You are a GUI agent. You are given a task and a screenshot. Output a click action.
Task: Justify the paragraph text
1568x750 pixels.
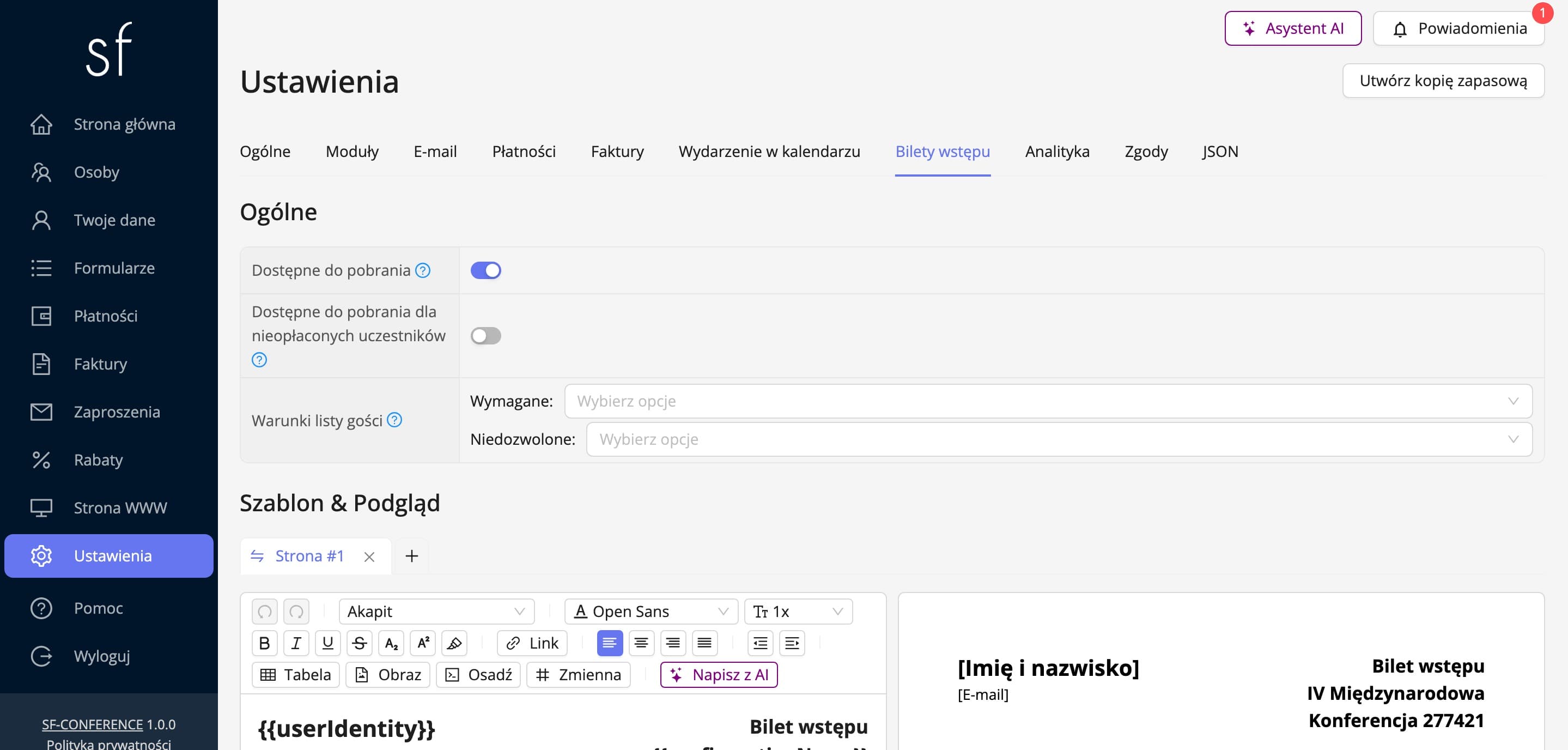coord(704,643)
